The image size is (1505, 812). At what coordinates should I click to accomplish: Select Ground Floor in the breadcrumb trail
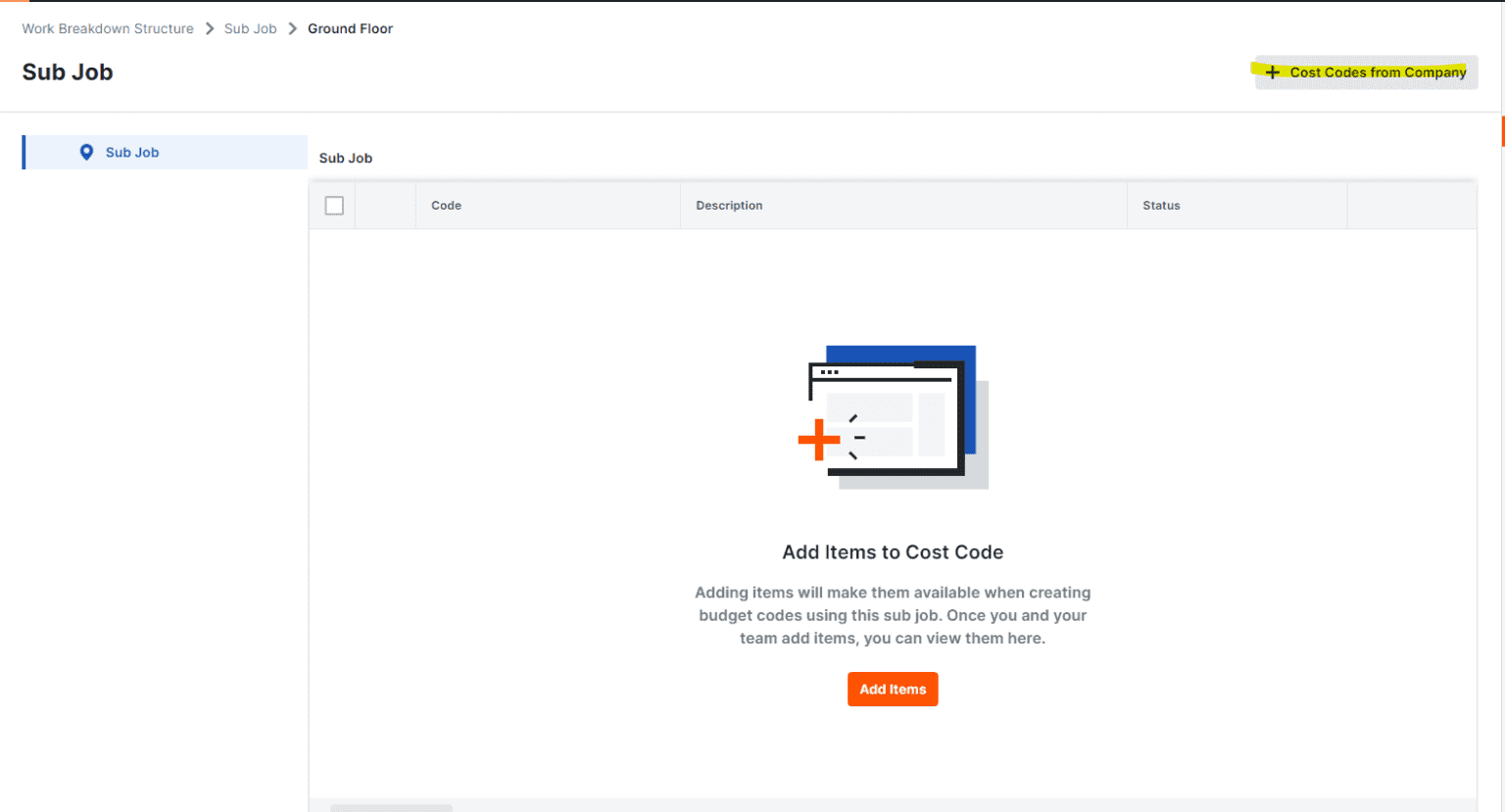pyautogui.click(x=350, y=28)
